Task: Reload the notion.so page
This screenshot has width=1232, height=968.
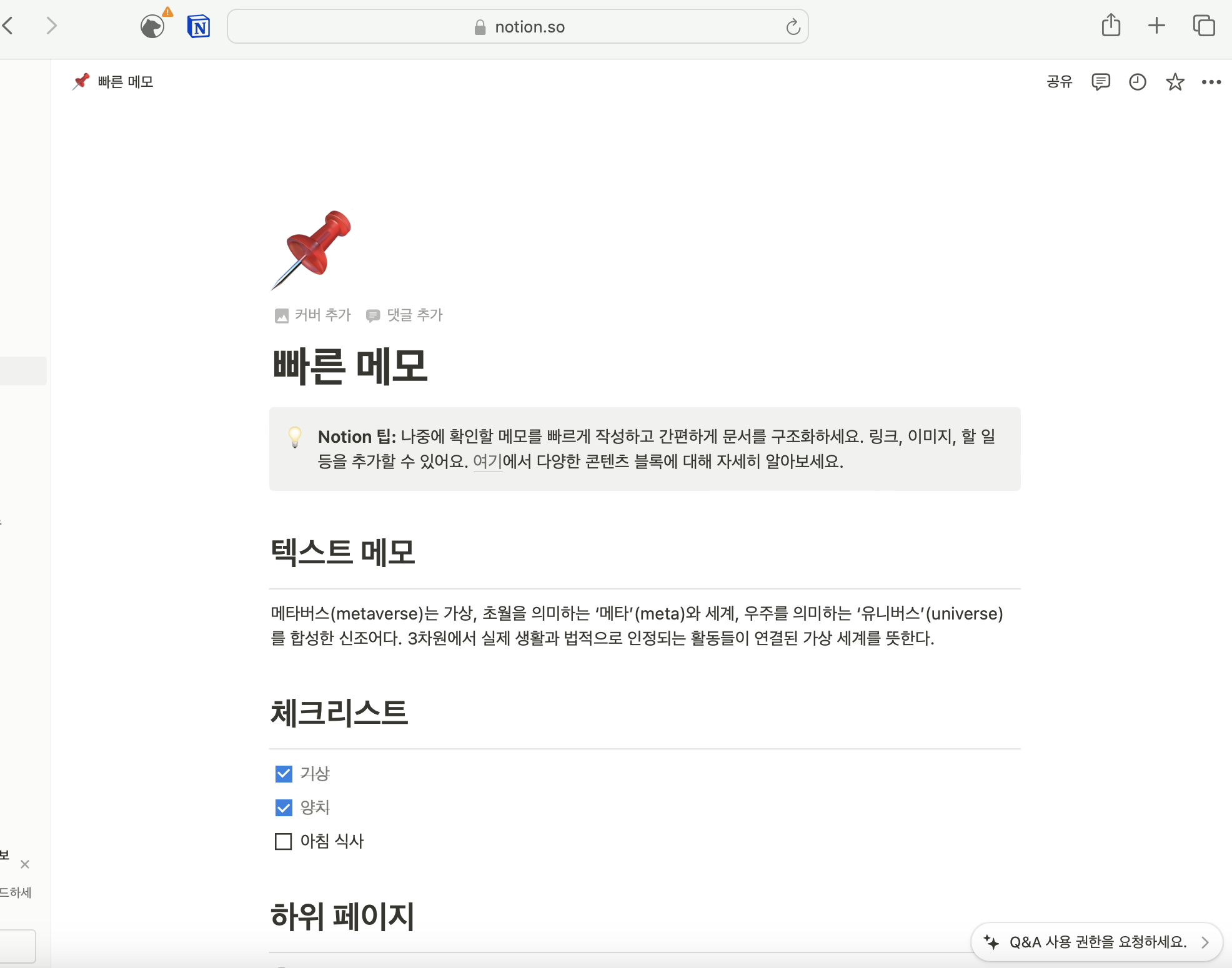Action: pyautogui.click(x=793, y=27)
